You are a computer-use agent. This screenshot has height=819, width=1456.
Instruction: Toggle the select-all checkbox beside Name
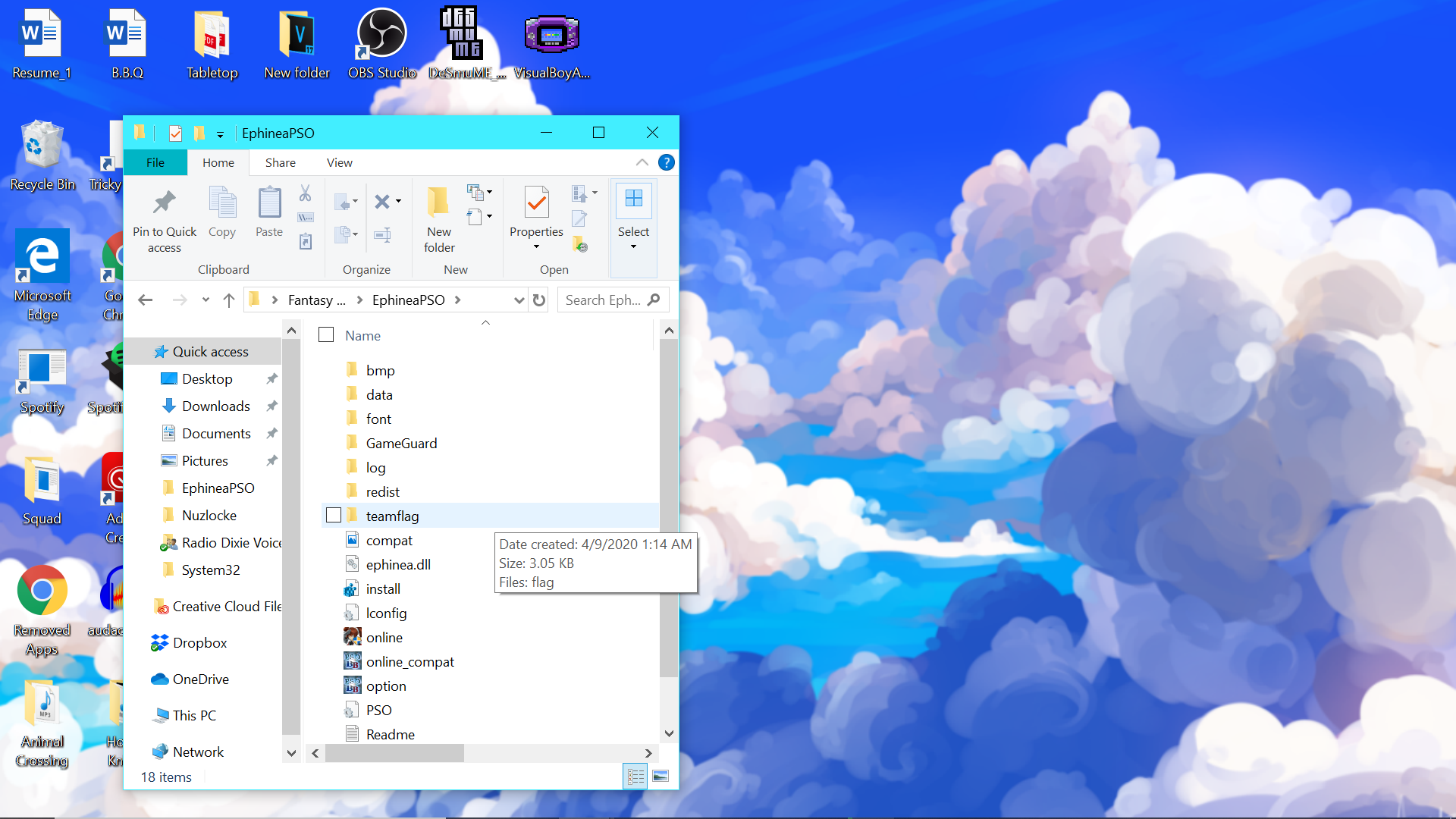(x=326, y=334)
